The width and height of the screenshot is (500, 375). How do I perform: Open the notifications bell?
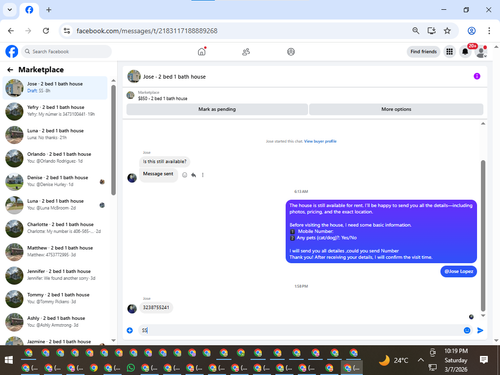[465, 52]
